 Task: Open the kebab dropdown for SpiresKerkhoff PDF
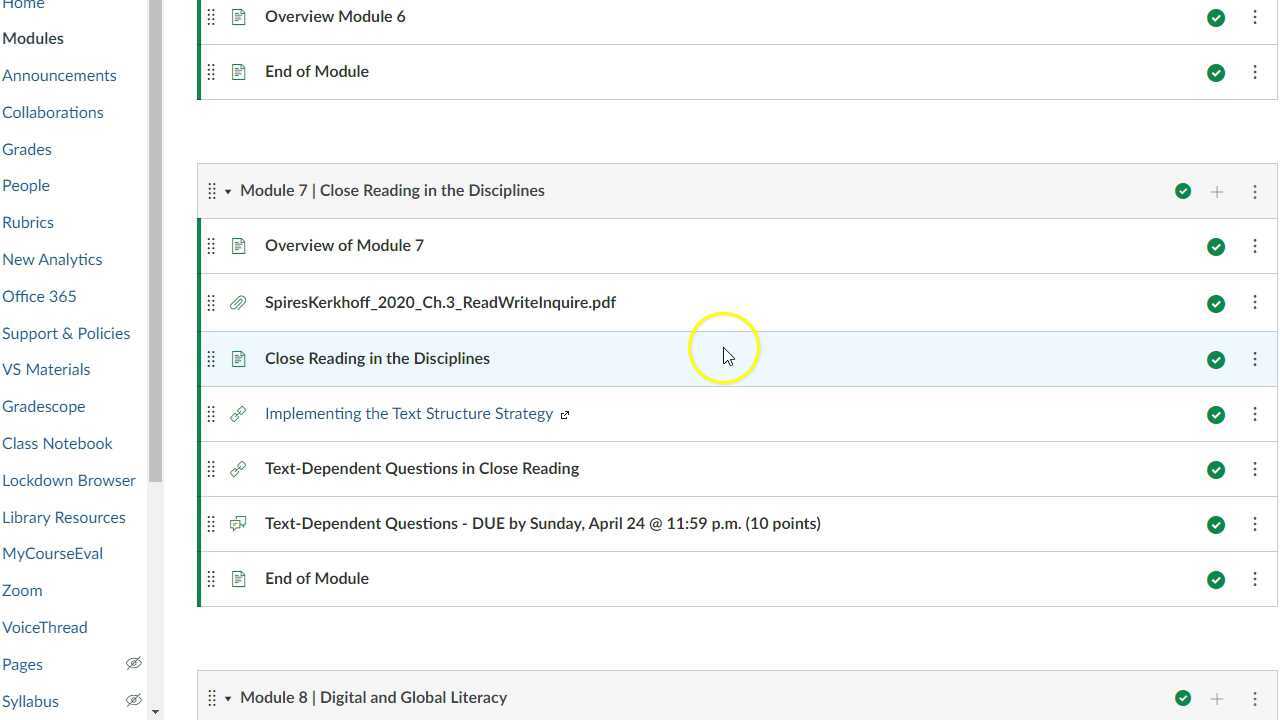tap(1255, 302)
